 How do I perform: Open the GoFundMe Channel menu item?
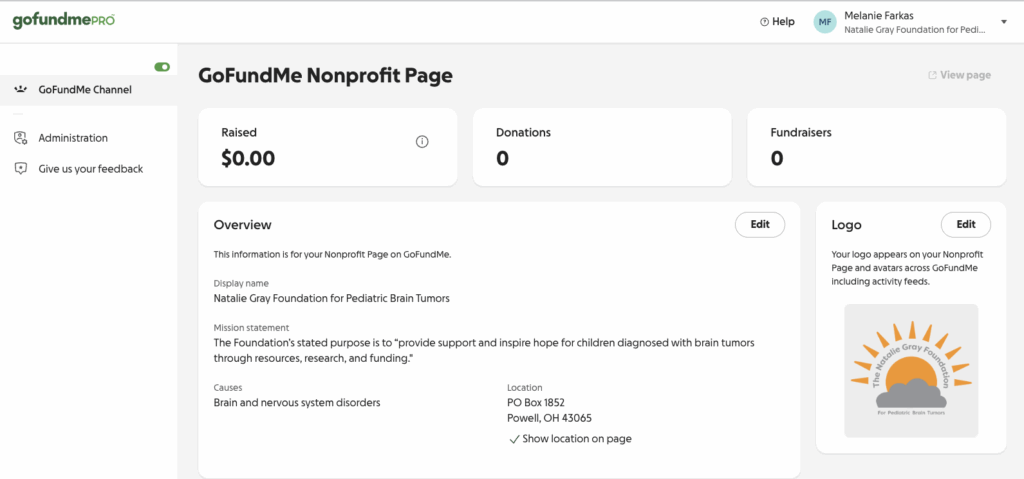[x=85, y=90]
